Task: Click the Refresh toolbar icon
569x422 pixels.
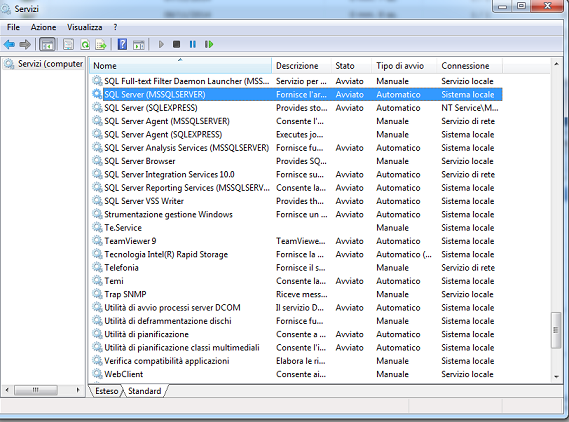Action: click(85, 45)
